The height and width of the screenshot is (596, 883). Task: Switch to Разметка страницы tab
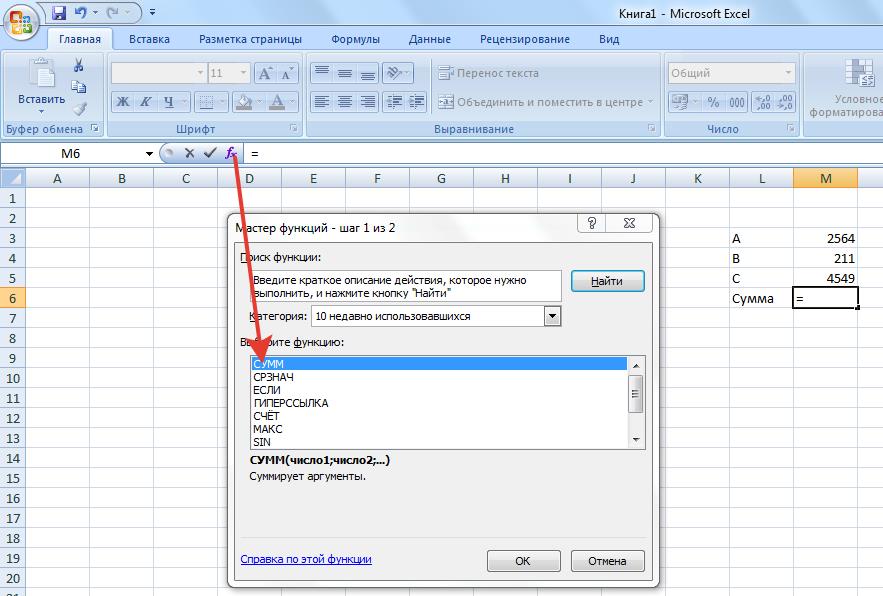click(250, 39)
